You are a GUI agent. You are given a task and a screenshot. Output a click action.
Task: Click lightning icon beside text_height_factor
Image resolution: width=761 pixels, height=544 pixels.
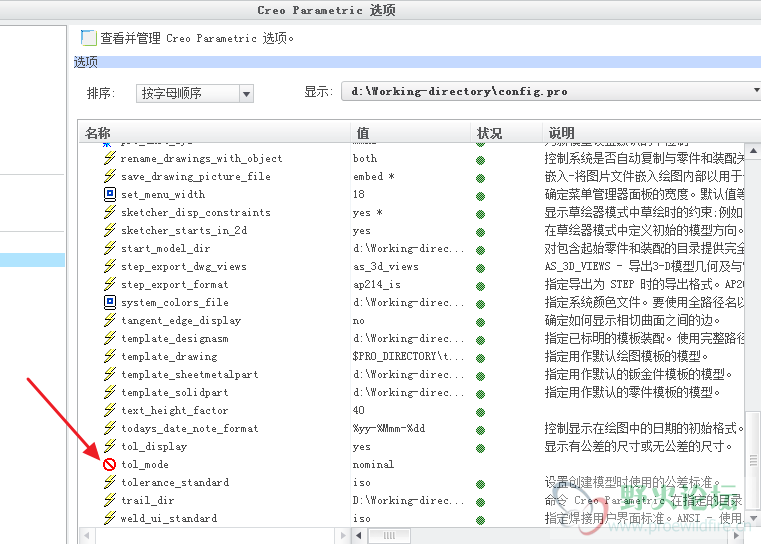click(x=110, y=410)
